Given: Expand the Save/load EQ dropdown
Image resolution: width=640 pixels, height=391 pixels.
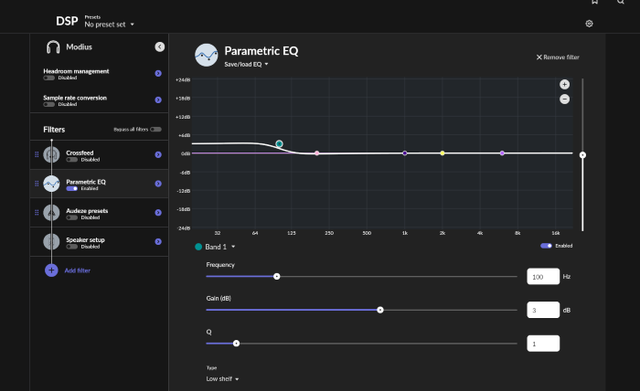Looking at the screenshot, I should click(246, 64).
